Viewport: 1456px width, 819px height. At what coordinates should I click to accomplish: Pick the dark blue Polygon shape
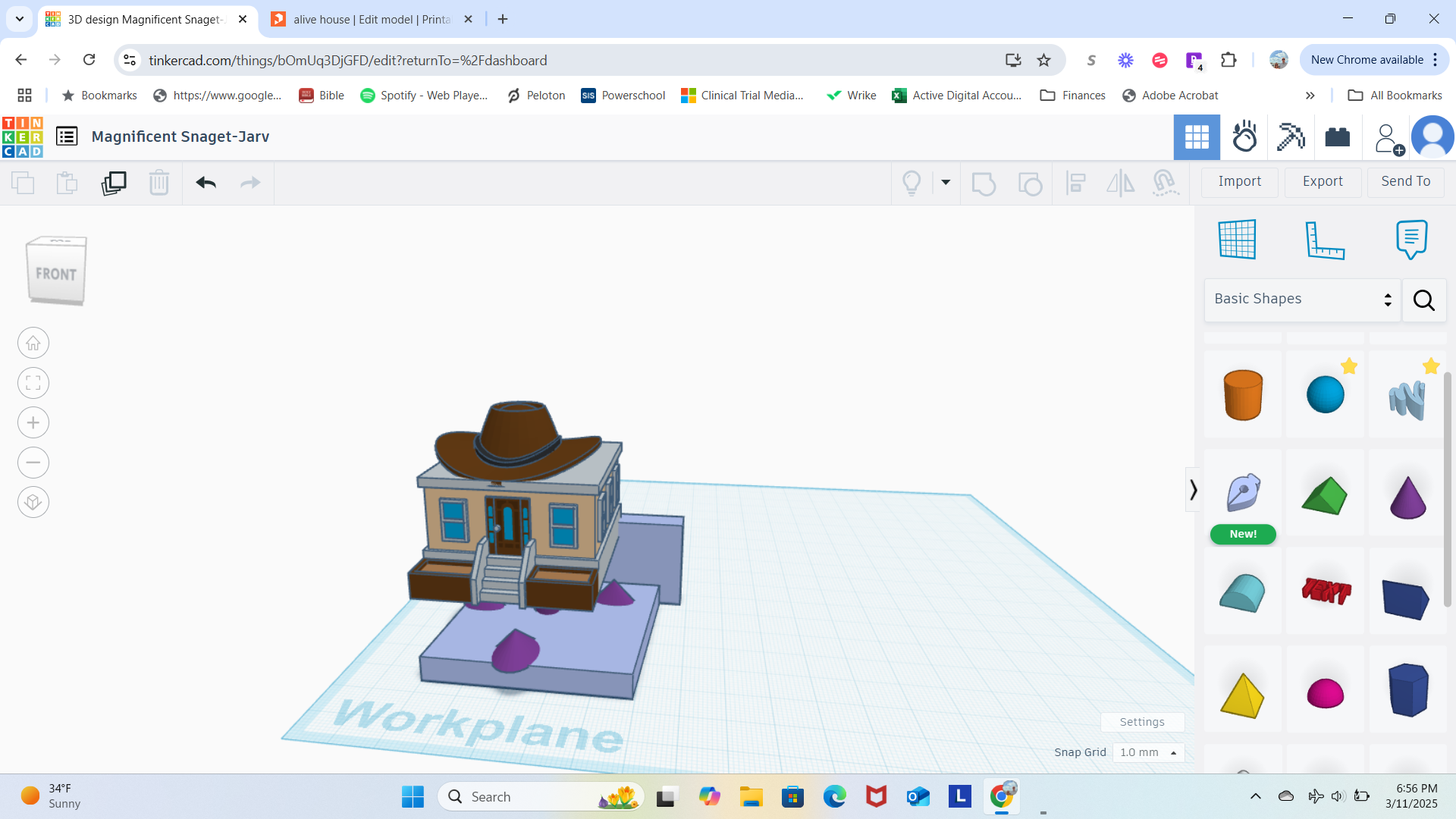pos(1409,690)
